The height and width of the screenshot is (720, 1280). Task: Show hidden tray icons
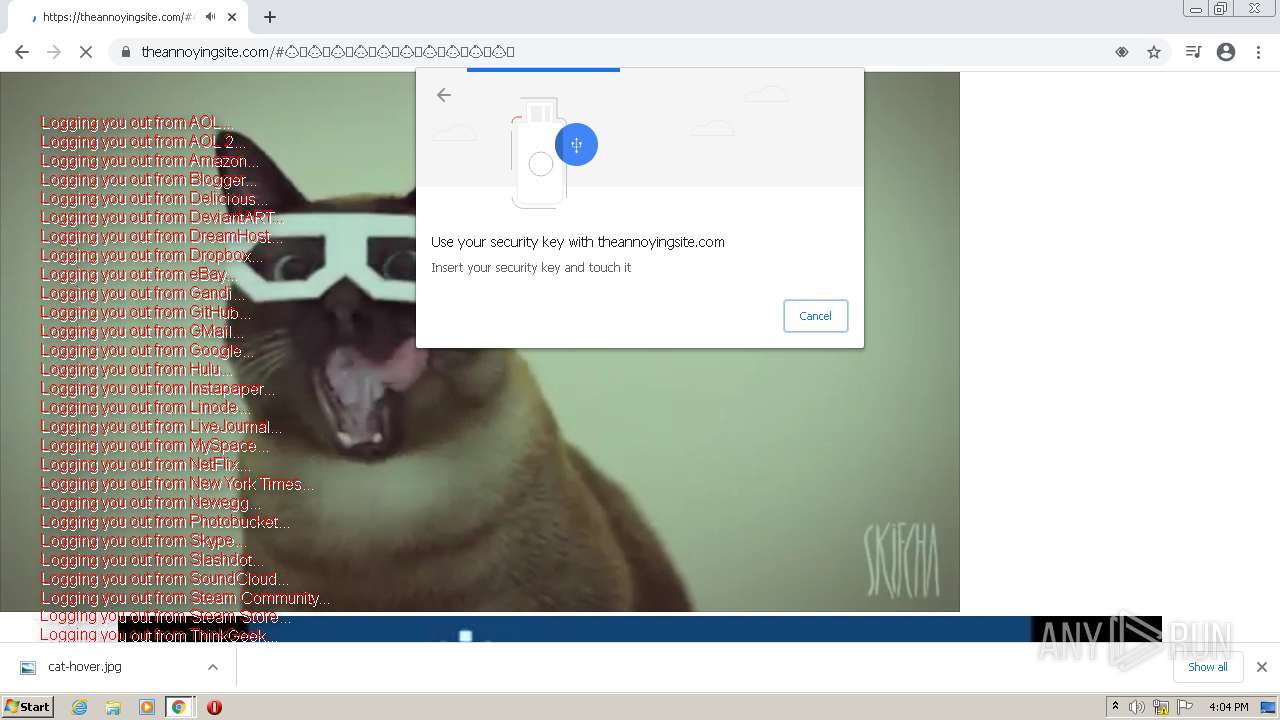point(1115,707)
